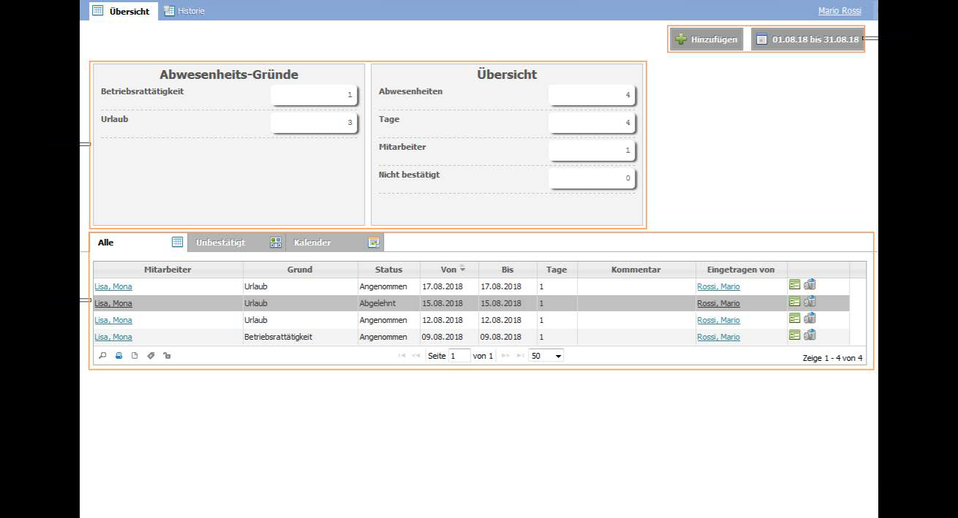
Task: Click the tag icon in table footer
Action: point(151,356)
